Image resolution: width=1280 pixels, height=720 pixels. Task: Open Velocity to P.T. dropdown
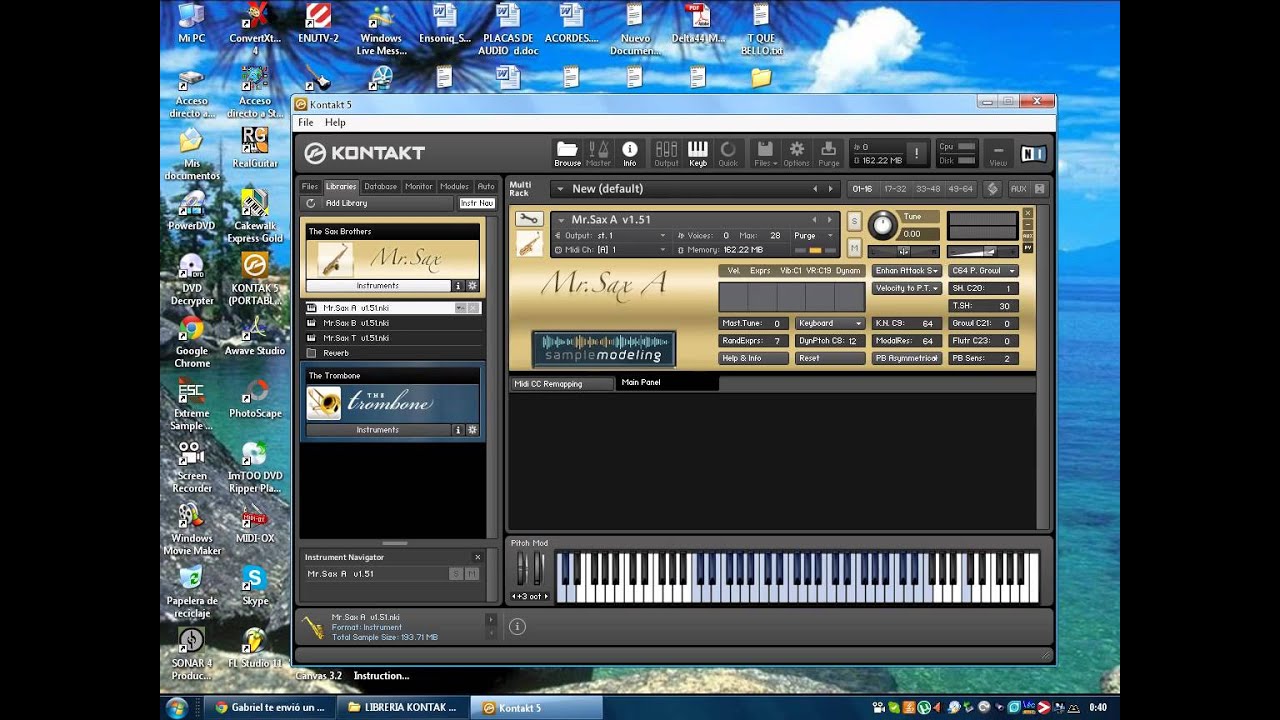907,288
